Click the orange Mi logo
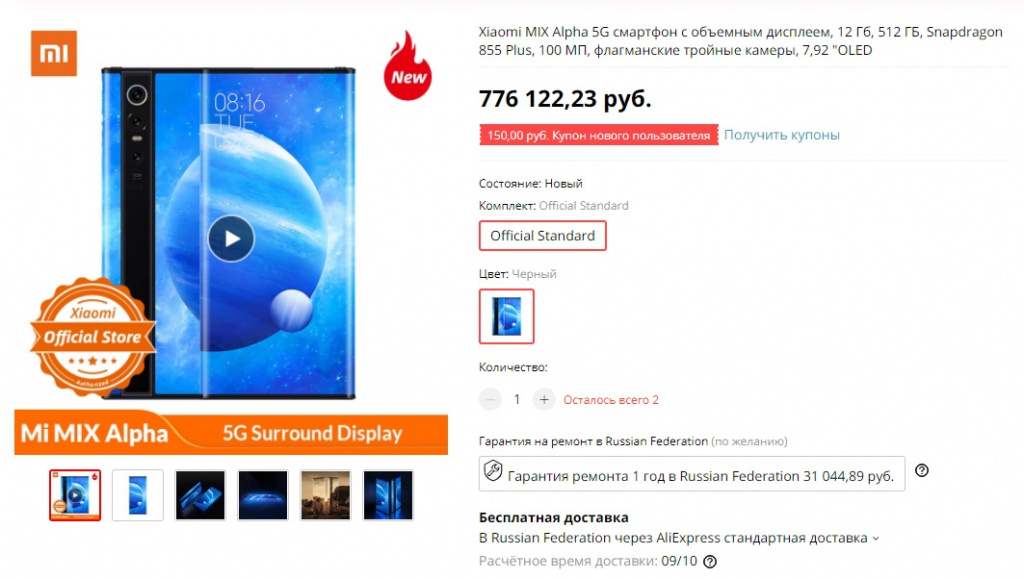 (54, 53)
